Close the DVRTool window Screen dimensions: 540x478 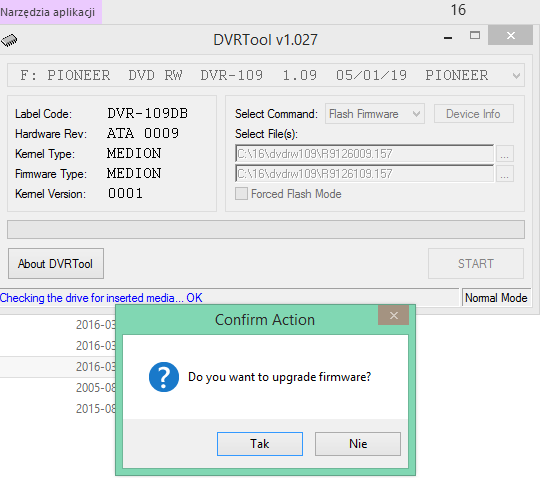(510, 35)
